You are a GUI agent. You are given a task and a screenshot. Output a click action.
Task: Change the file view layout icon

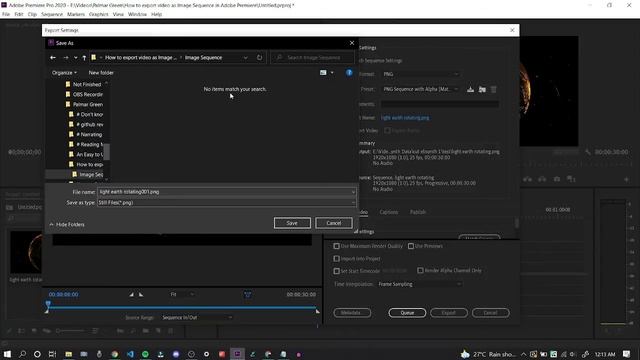pos(323,73)
